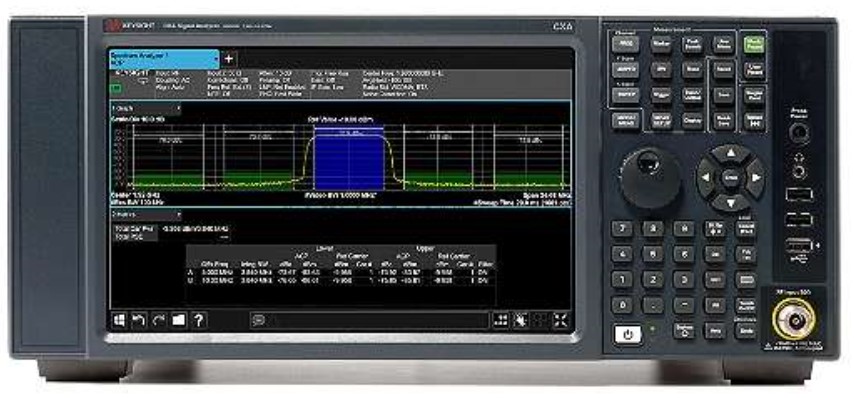Push numeric key 2
This screenshot has width=854, height=398.
tap(653, 280)
